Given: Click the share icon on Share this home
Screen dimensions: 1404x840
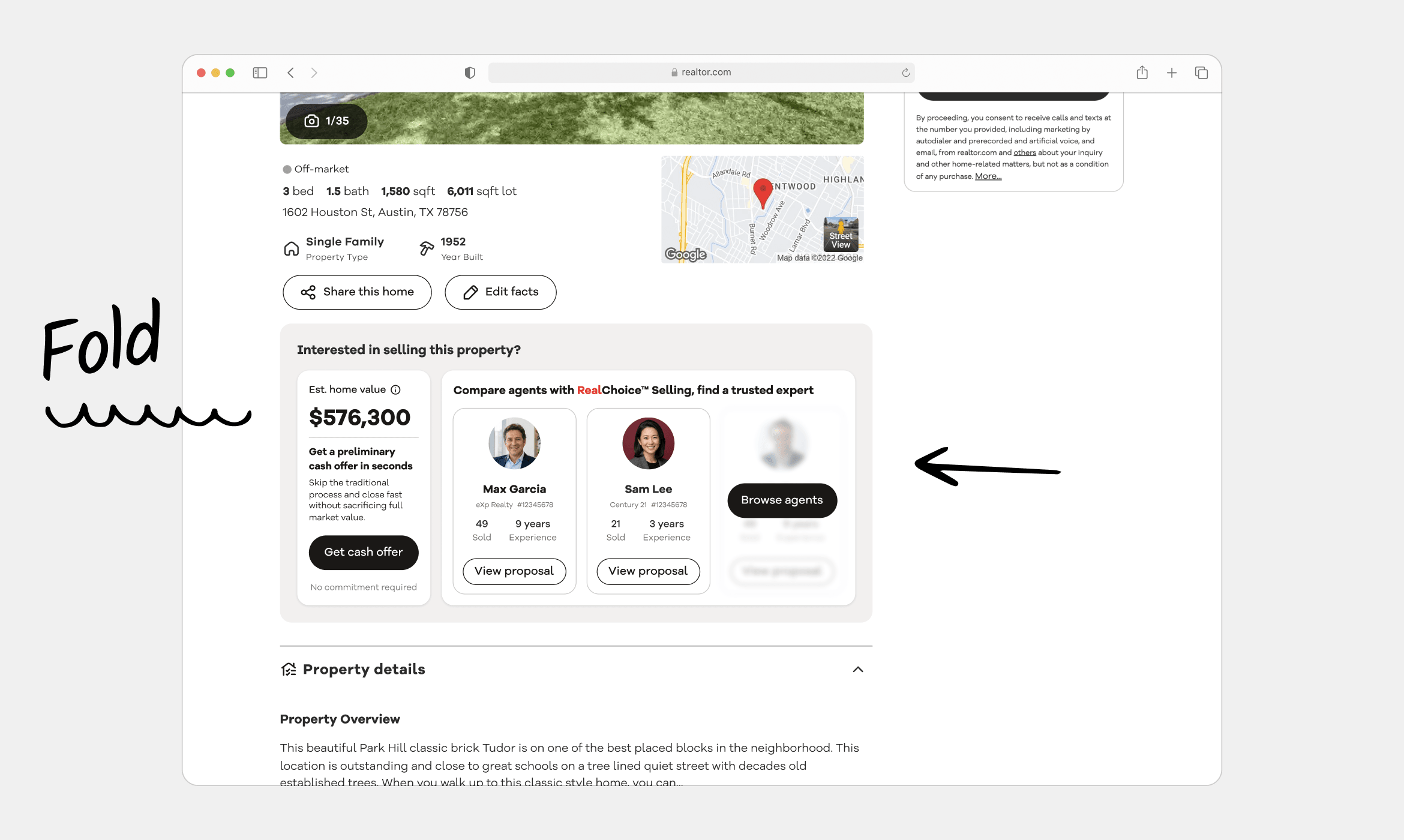Looking at the screenshot, I should click(308, 292).
